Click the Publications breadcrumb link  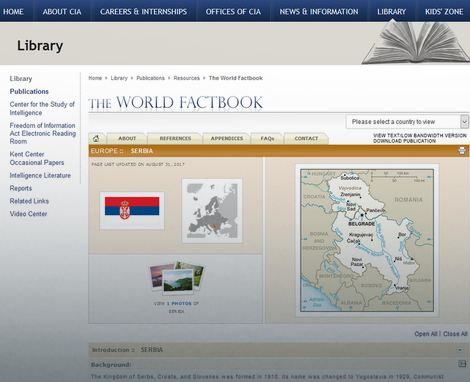click(x=150, y=78)
